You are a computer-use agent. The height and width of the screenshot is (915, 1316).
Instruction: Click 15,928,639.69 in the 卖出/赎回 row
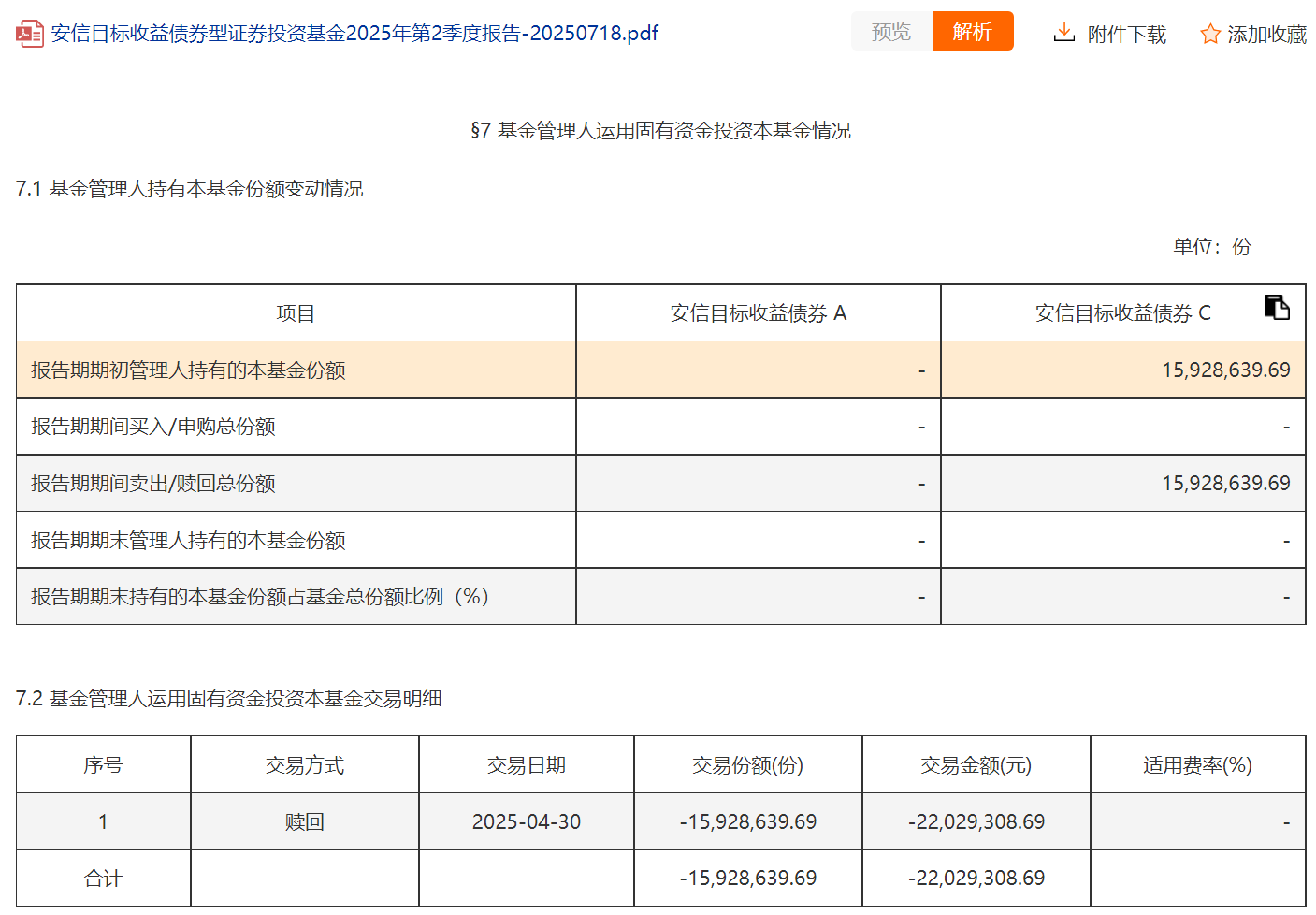click(1226, 484)
